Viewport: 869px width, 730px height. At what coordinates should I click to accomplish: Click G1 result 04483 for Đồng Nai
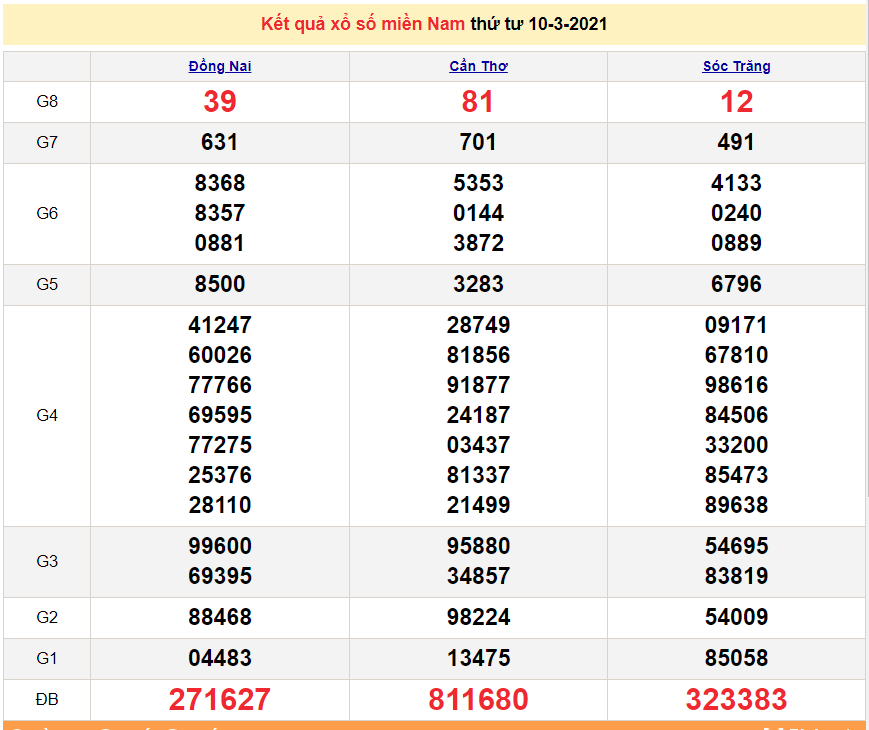point(219,659)
